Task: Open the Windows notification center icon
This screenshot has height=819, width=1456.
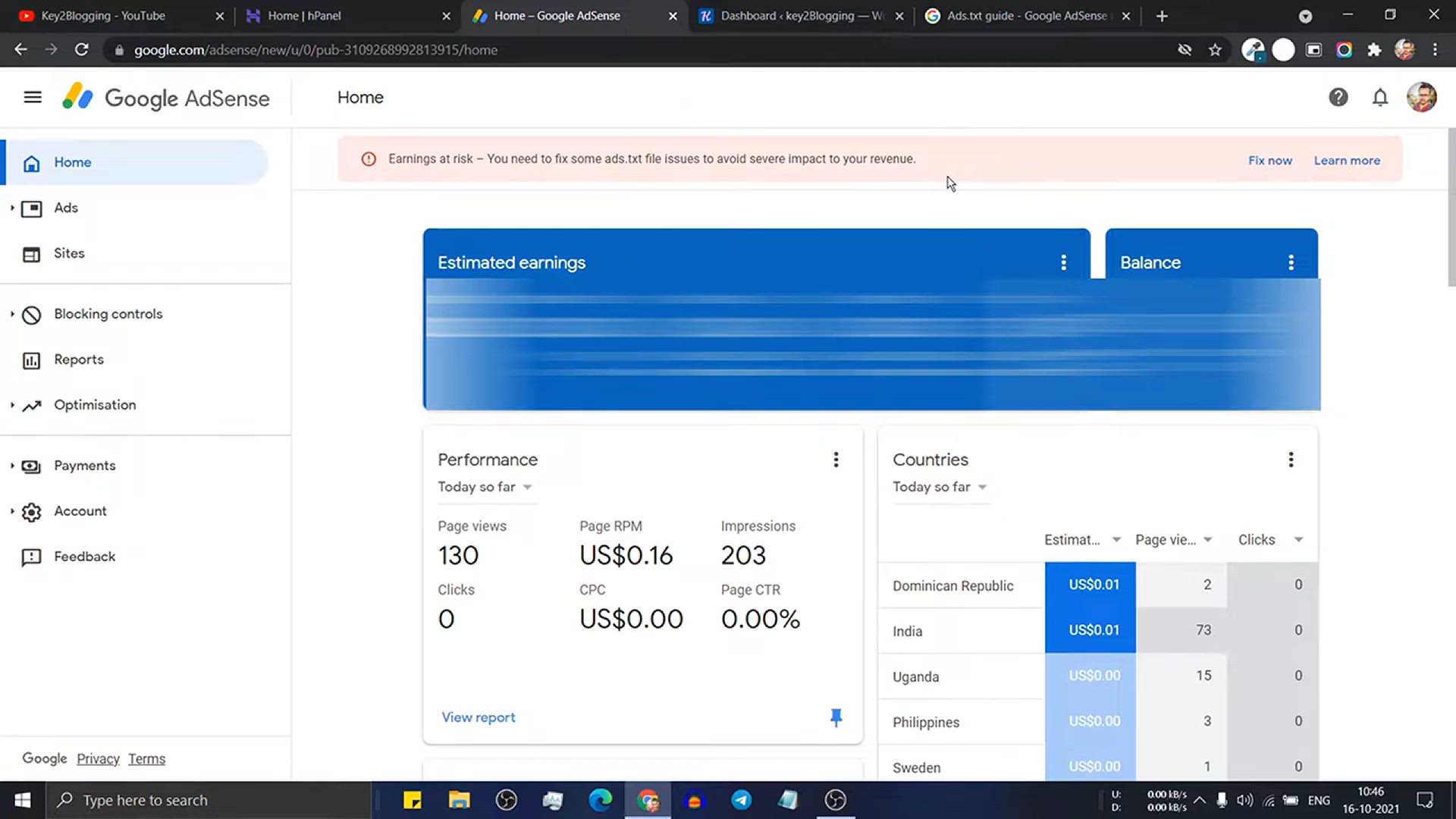Action: point(1425,800)
